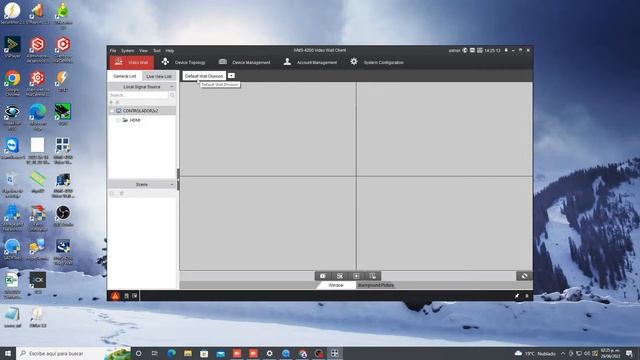Click the lock icon in title bar
Image resolution: width=640 pixels, height=360 pixels.
[506, 51]
